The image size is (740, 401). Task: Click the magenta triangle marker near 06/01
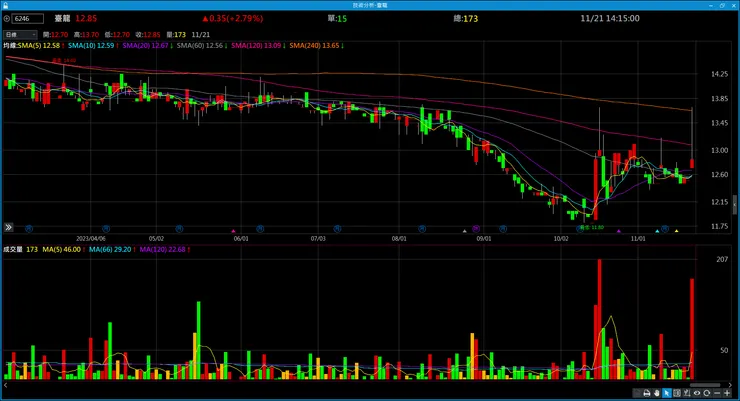(x=233, y=231)
